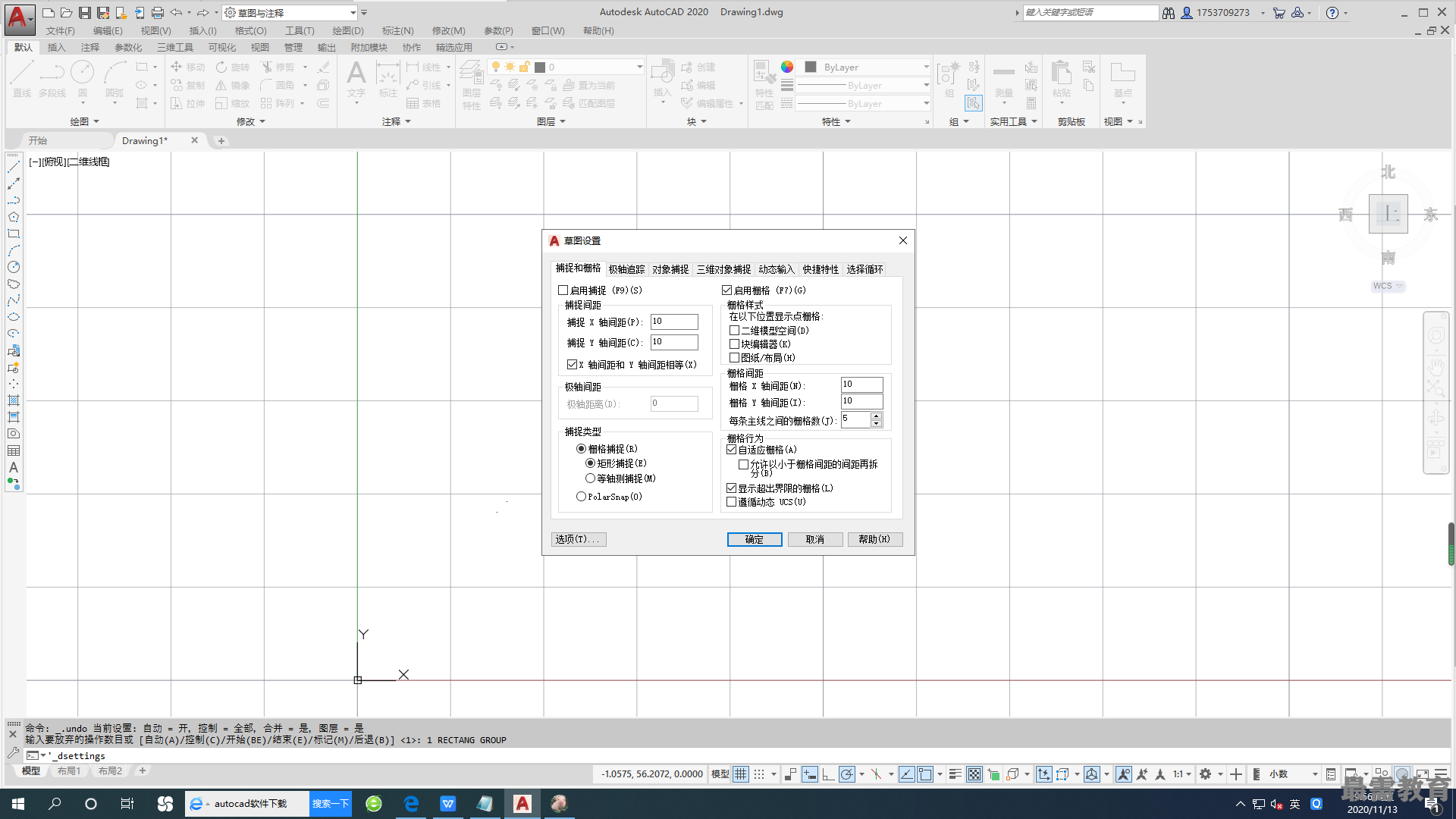
Task: Click the Copy (复制) tool
Action: 188,85
